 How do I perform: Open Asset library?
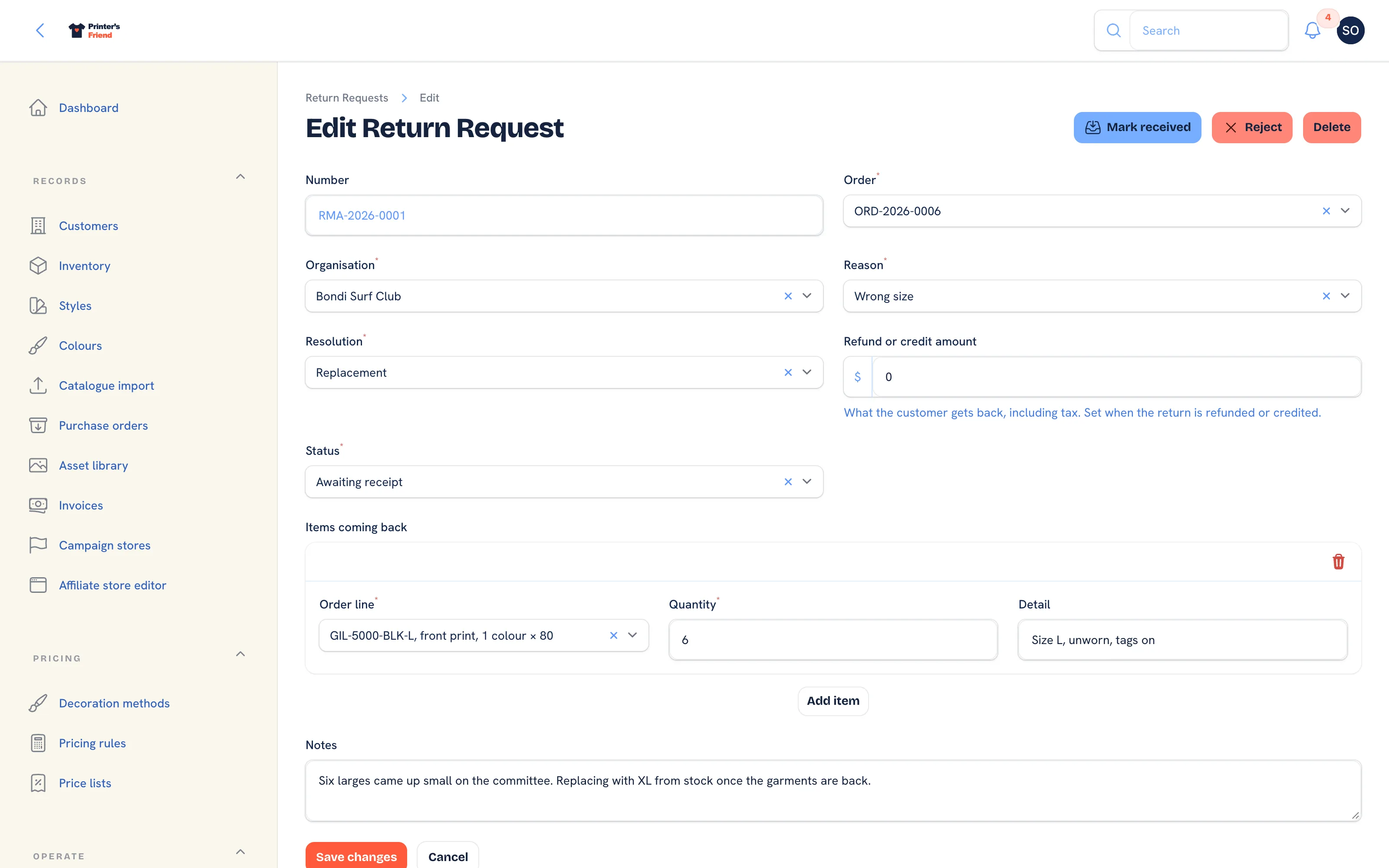(x=94, y=466)
